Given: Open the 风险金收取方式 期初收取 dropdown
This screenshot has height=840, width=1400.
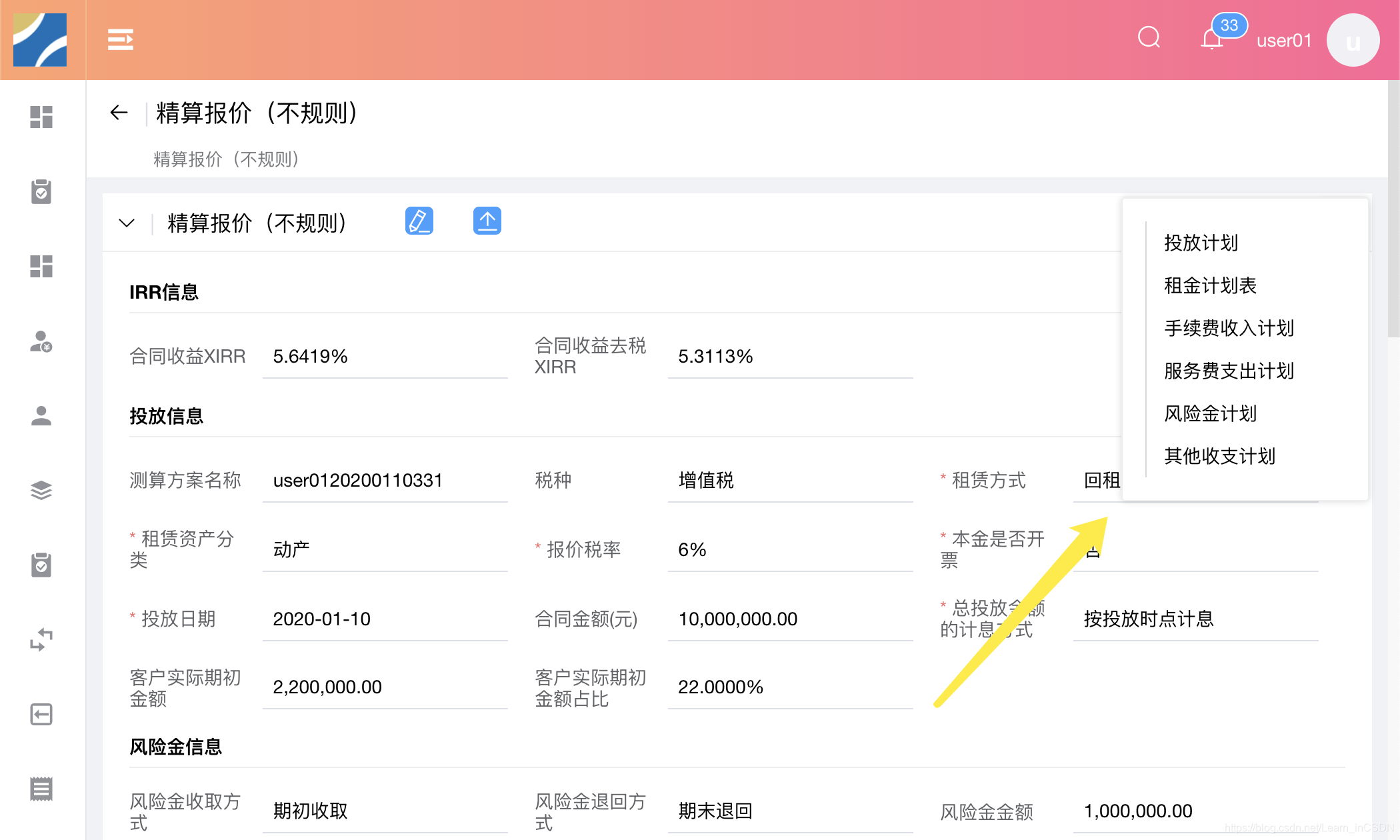Looking at the screenshot, I should pos(385,811).
